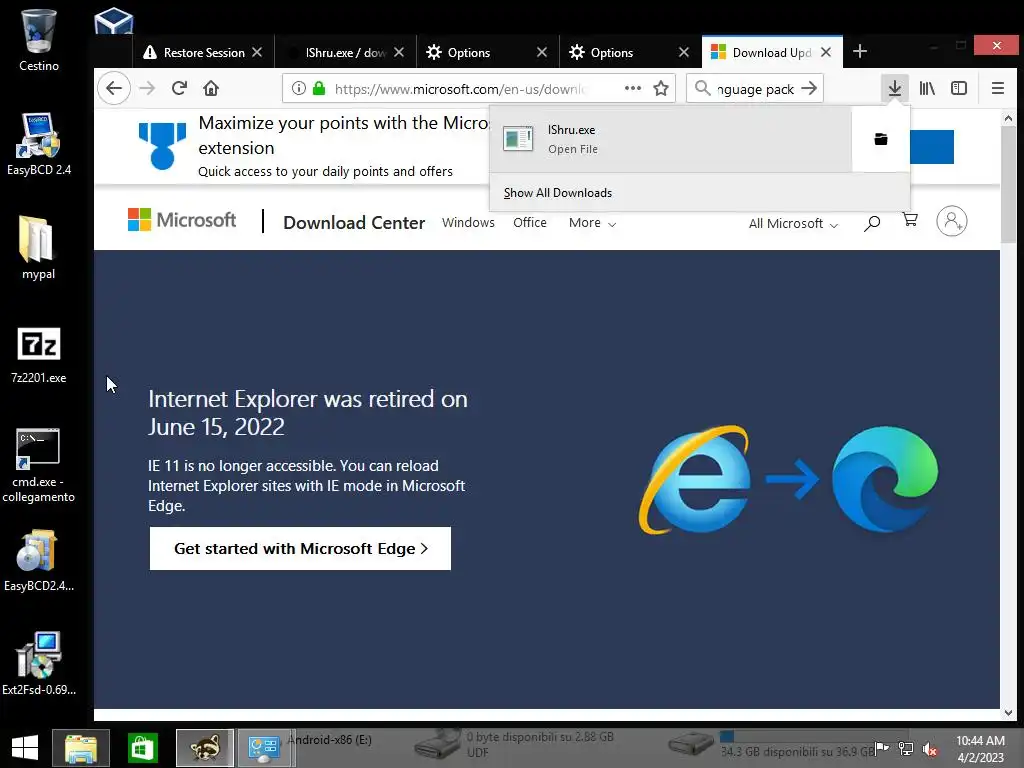Click the Microsoft Rewards medal icon
The height and width of the screenshot is (768, 1024).
[x=162, y=146]
